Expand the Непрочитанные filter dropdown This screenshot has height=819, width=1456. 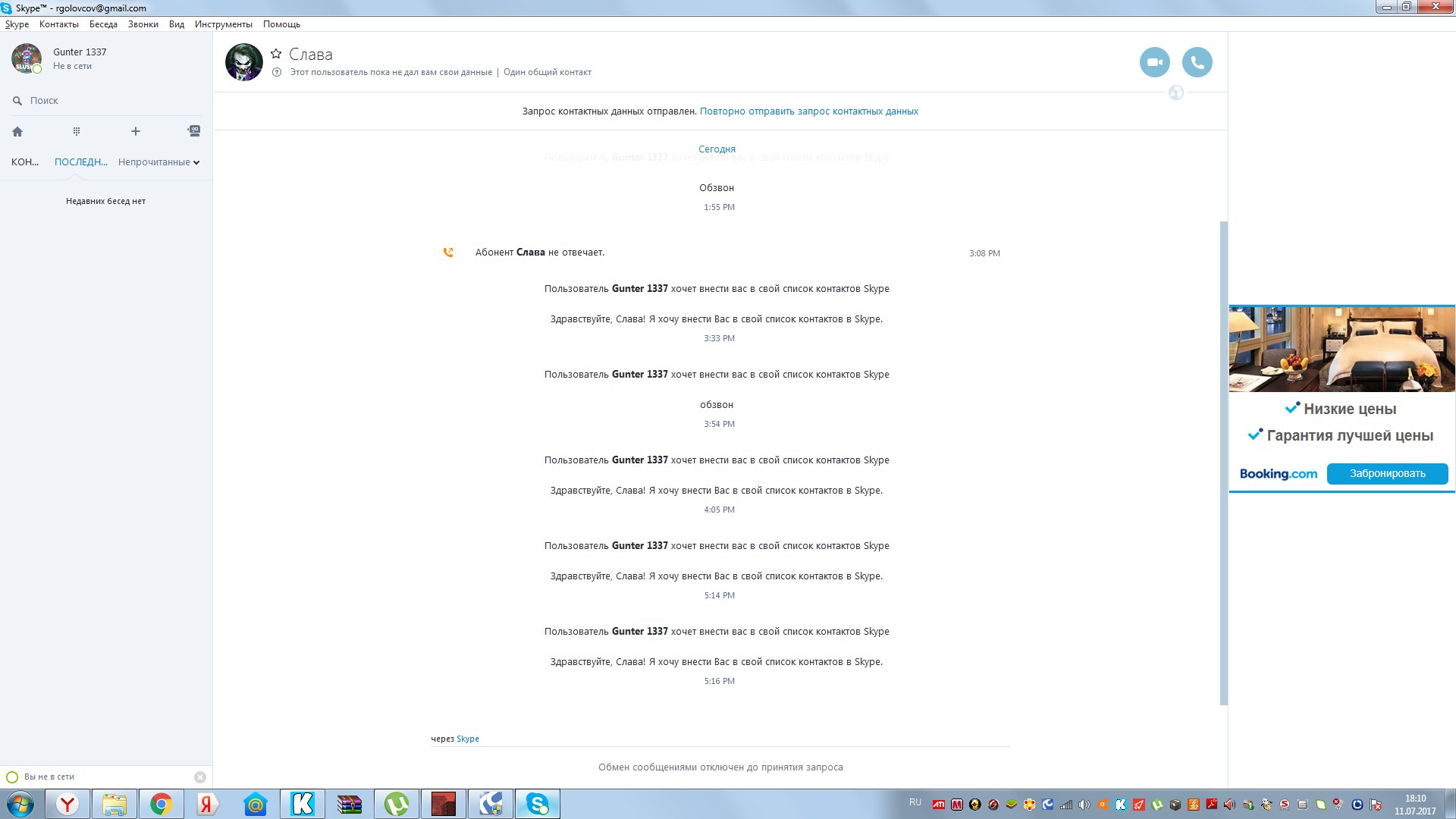tap(158, 162)
